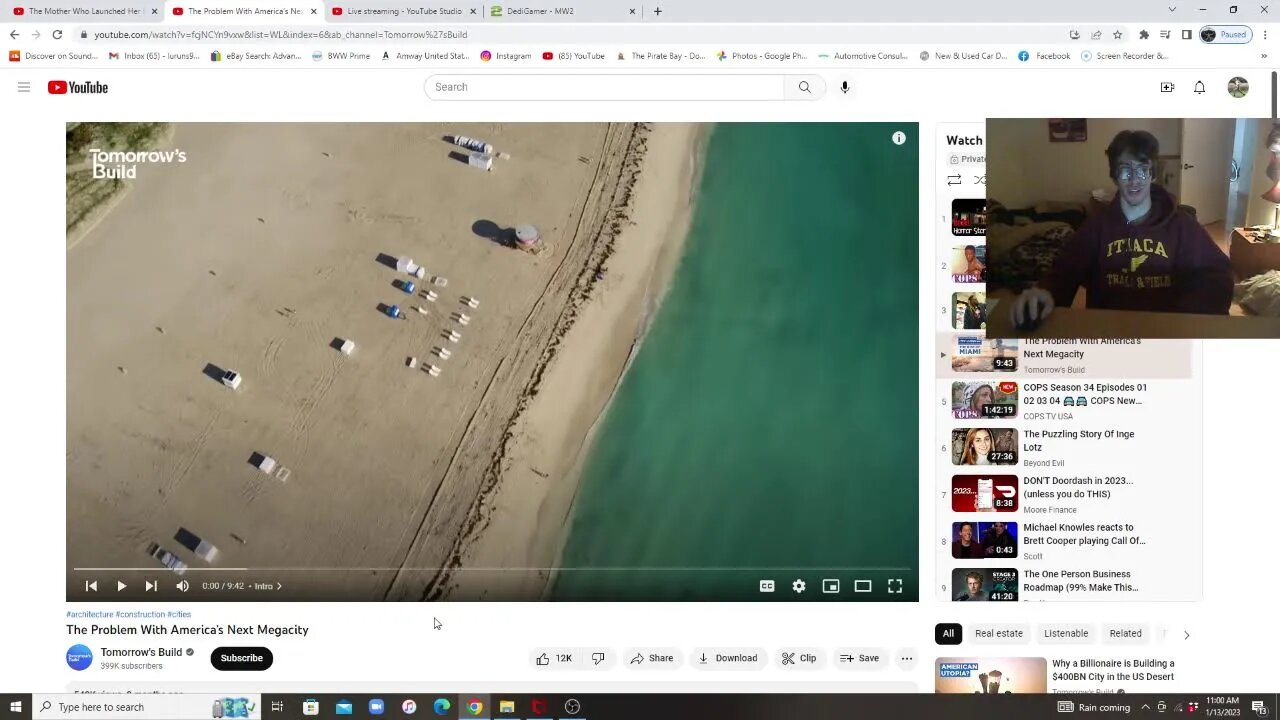
Task: Enter full screen mode
Action: 895,586
